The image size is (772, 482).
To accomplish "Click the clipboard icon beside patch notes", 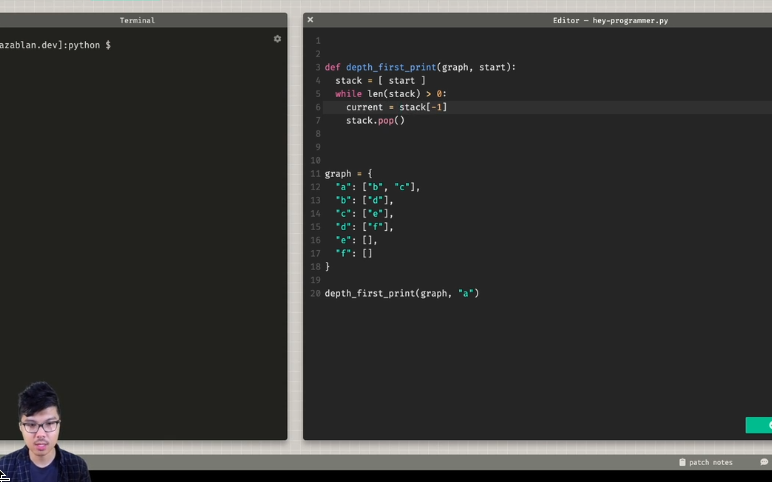I will [682, 462].
